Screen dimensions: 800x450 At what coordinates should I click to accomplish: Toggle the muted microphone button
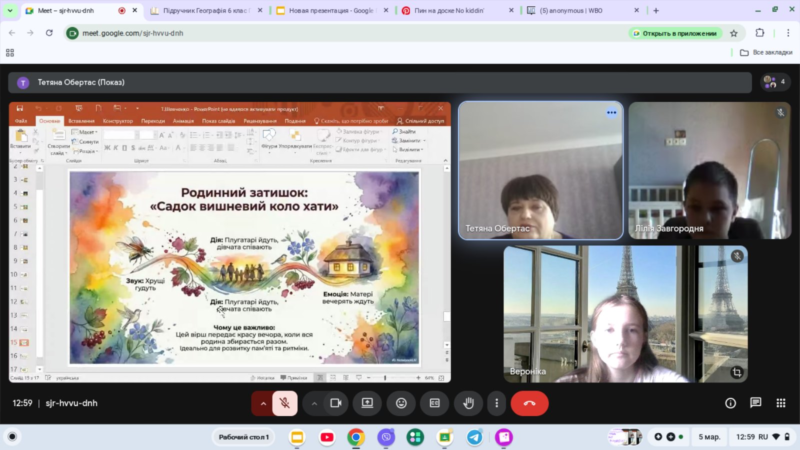pos(285,403)
